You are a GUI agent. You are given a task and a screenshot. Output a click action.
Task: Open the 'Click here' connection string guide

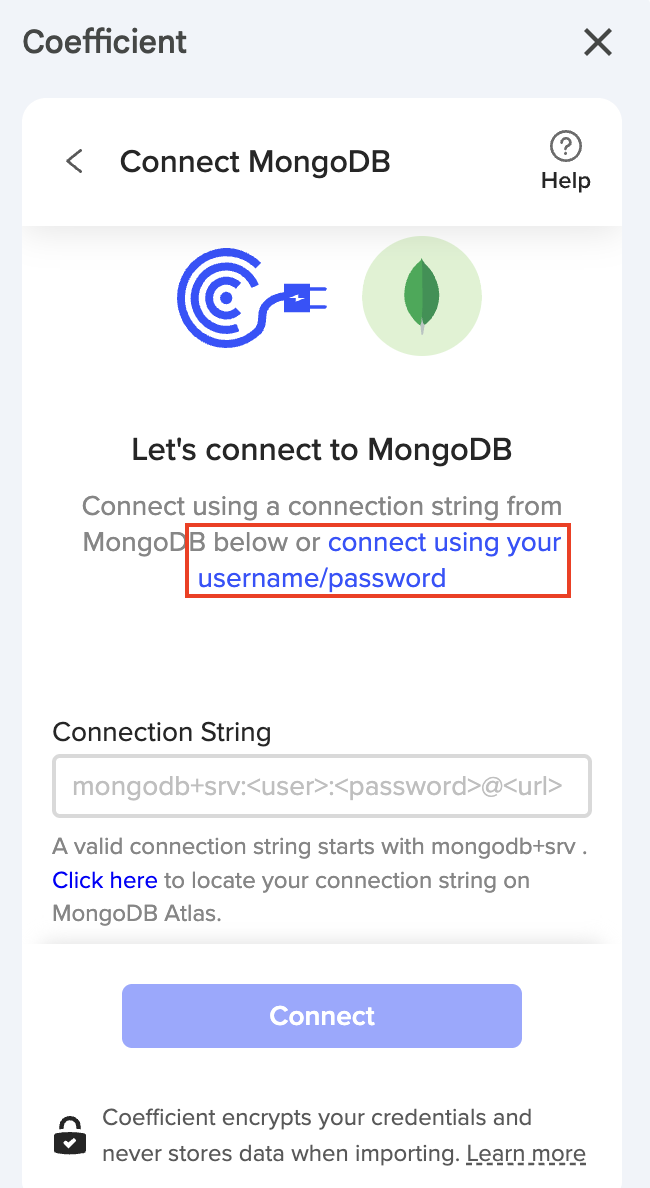[105, 880]
